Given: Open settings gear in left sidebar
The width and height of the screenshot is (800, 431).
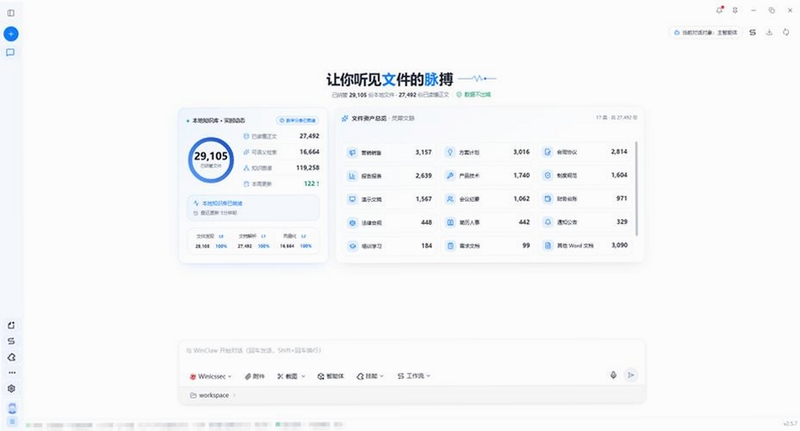Looking at the screenshot, I should pos(11,388).
